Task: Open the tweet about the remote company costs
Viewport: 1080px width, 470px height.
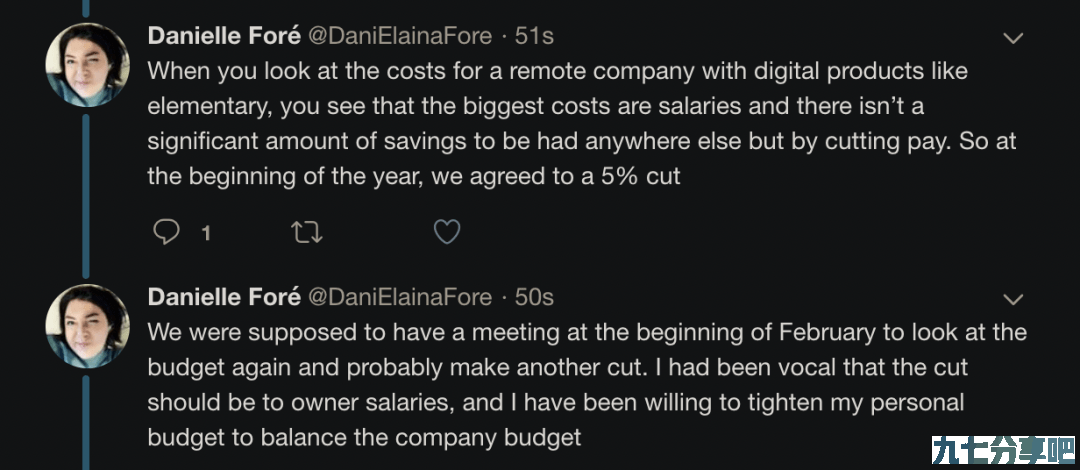Action: (x=582, y=123)
